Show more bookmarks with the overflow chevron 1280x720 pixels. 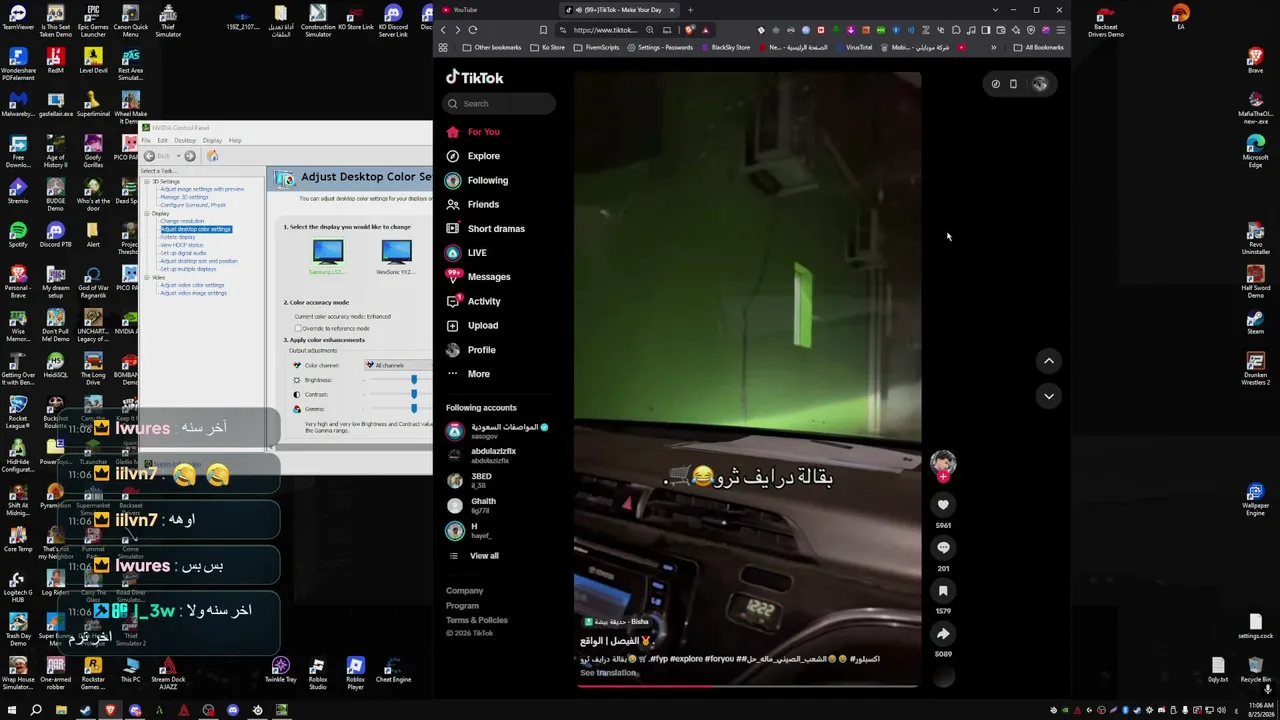993,47
